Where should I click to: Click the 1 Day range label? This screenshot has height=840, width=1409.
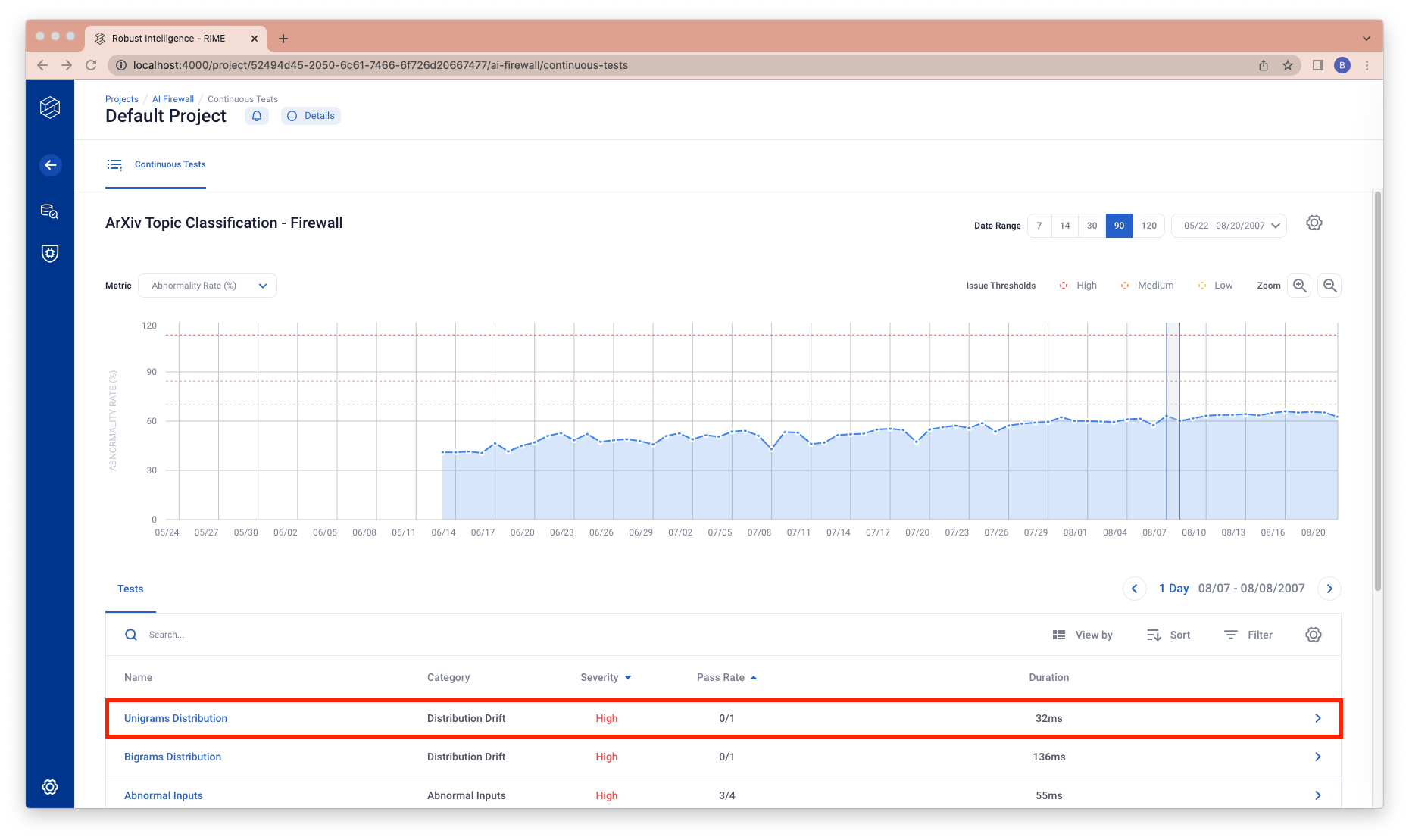1174,589
